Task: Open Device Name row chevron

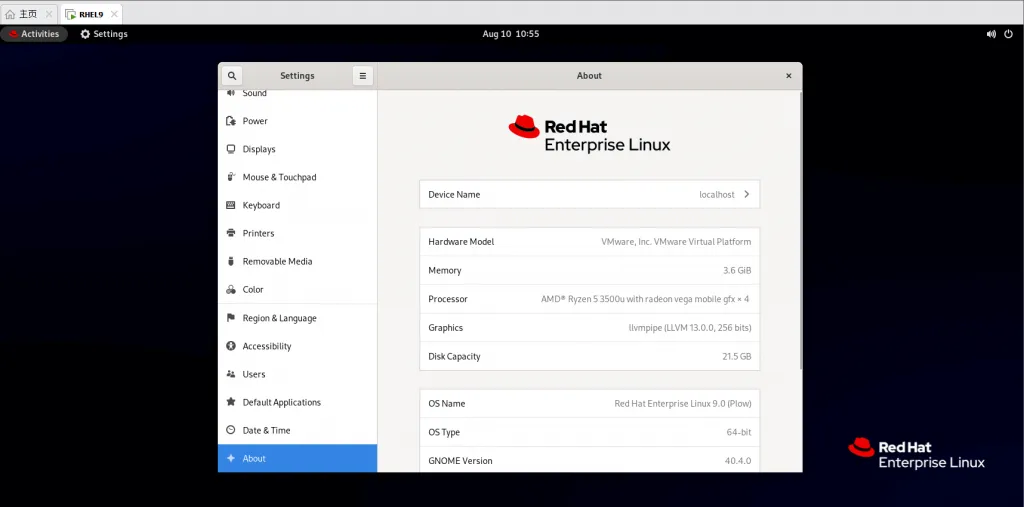Action: click(x=746, y=194)
